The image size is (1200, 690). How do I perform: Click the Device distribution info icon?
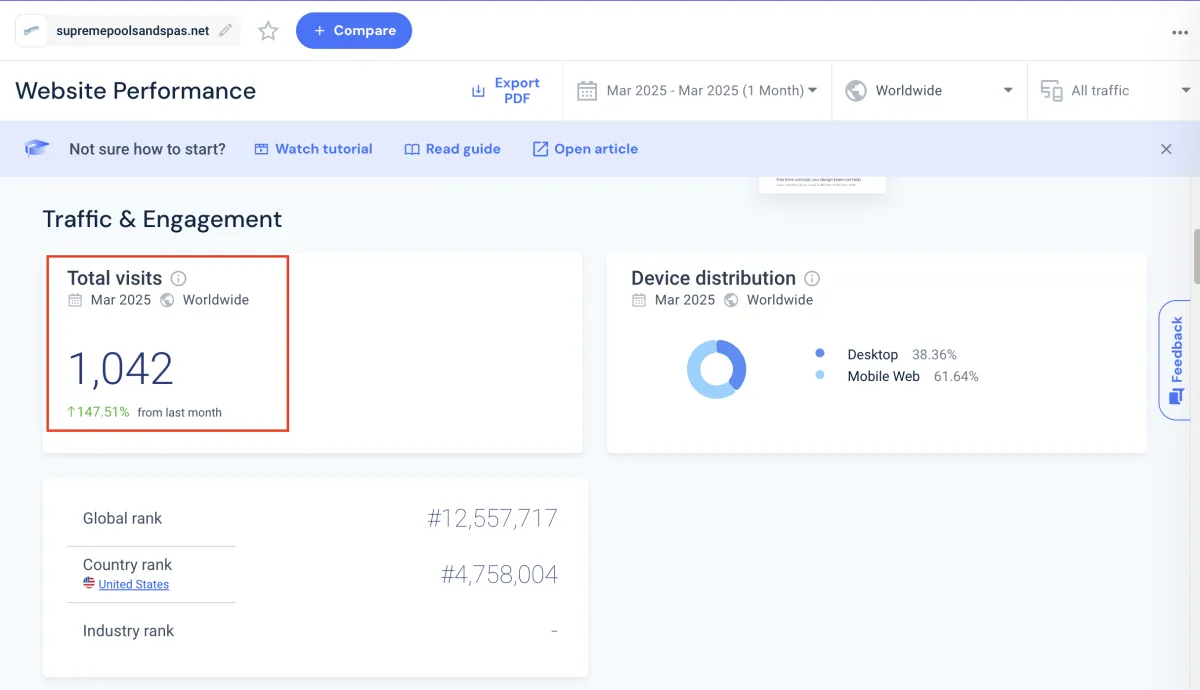tap(812, 278)
